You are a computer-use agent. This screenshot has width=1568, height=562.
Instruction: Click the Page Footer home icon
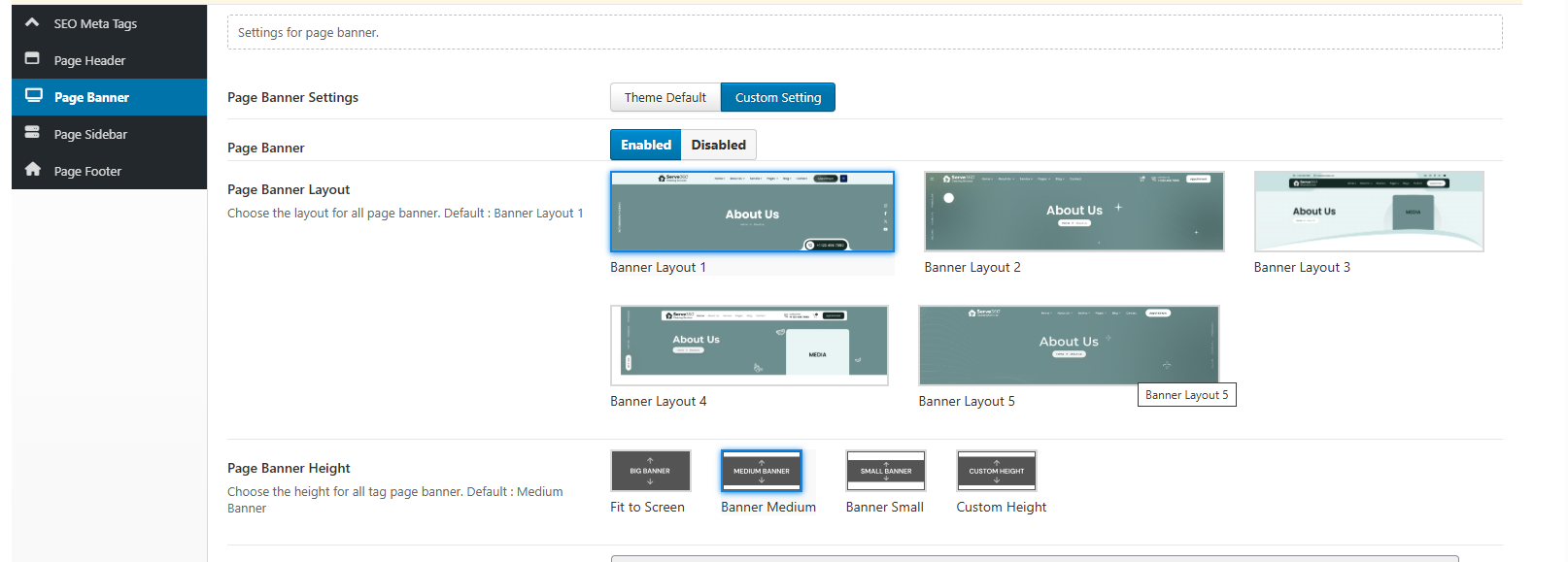[32, 170]
